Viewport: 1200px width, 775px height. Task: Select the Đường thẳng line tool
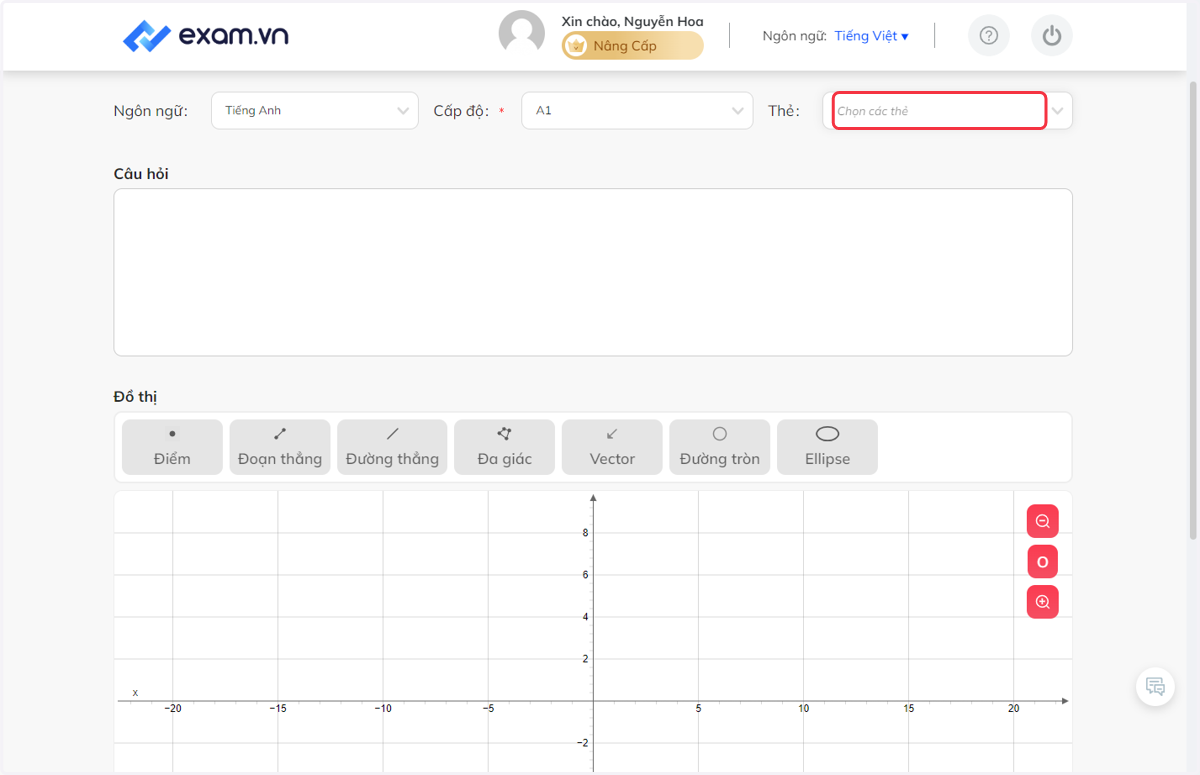click(x=392, y=447)
